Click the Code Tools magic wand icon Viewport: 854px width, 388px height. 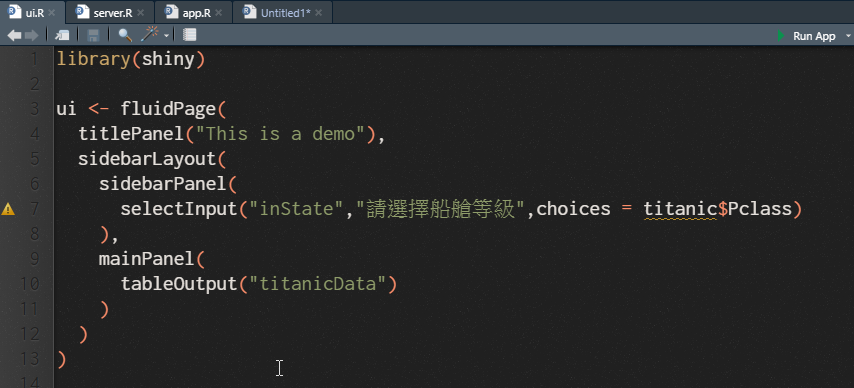click(x=149, y=35)
